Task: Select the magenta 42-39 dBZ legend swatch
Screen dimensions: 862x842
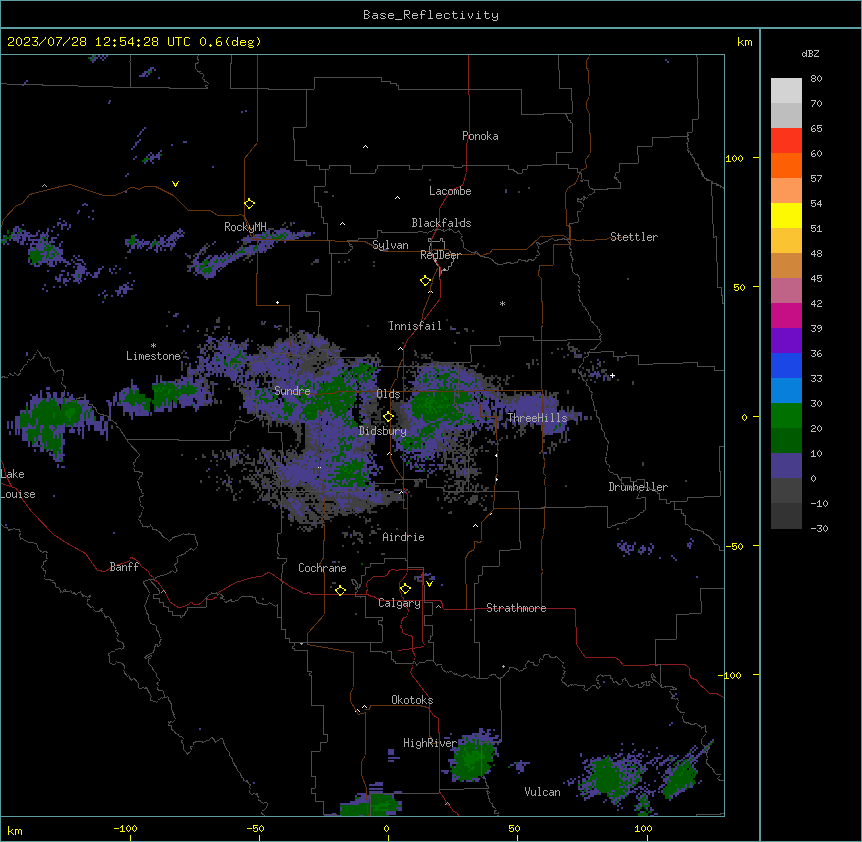Action: 786,315
